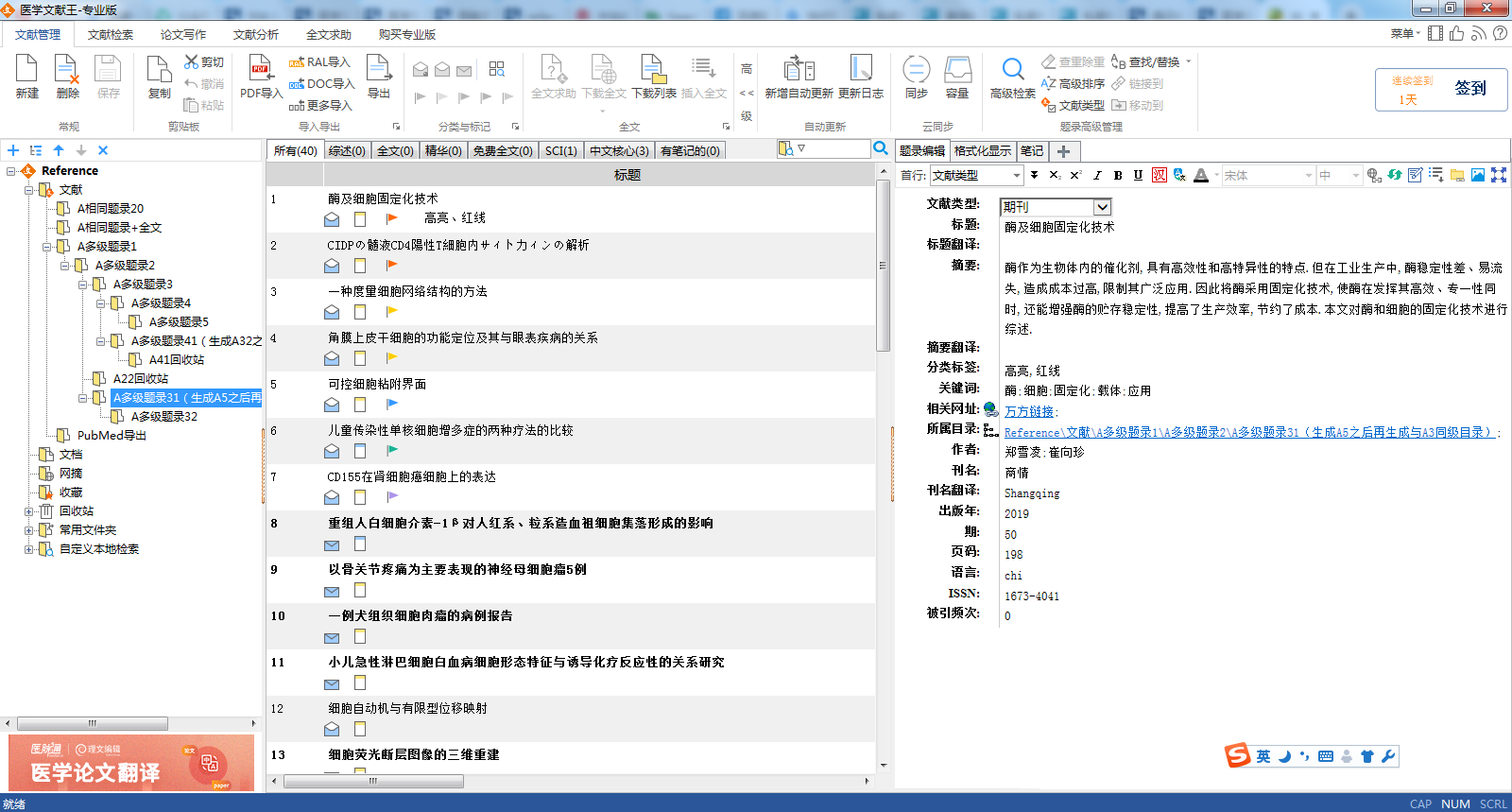Click the 签到 check-in button
The image size is (1512, 812).
click(1469, 89)
